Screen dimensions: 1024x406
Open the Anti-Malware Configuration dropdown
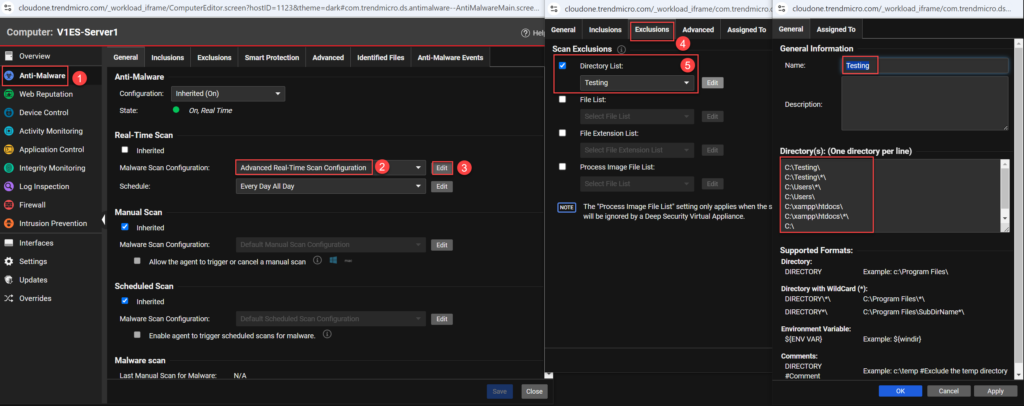228,94
